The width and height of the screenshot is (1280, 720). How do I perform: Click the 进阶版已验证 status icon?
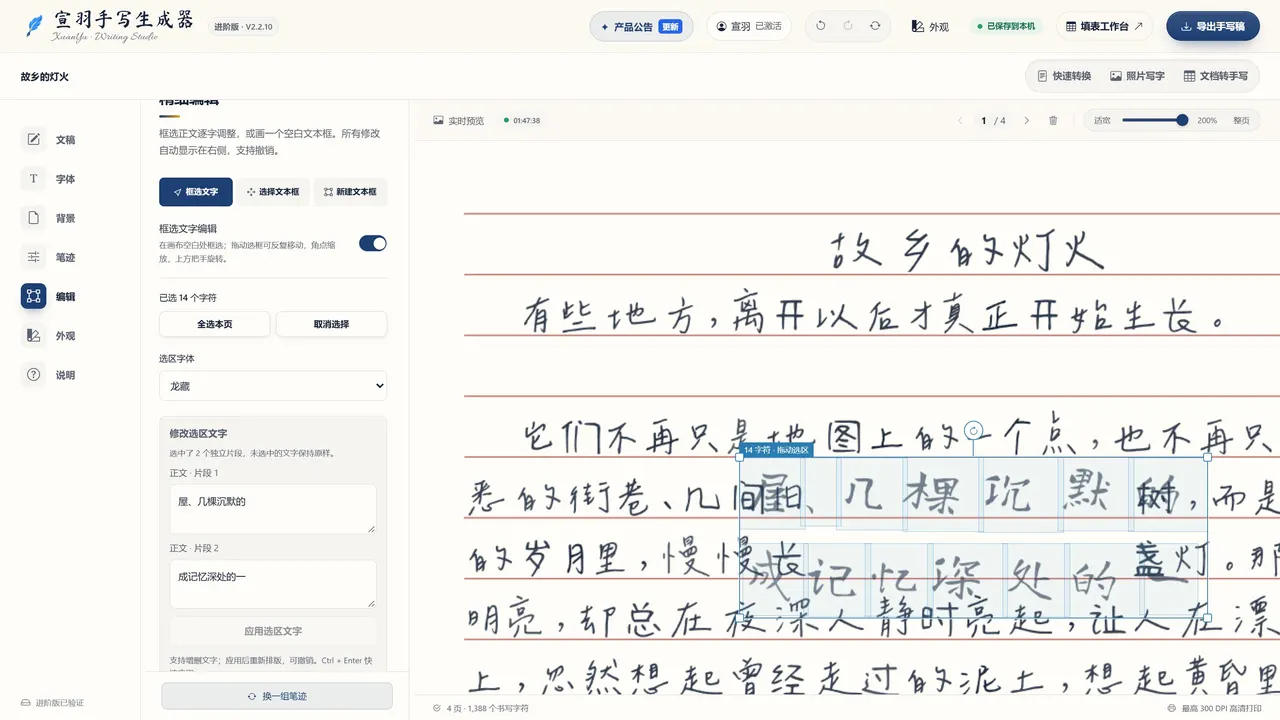[x=26, y=703]
